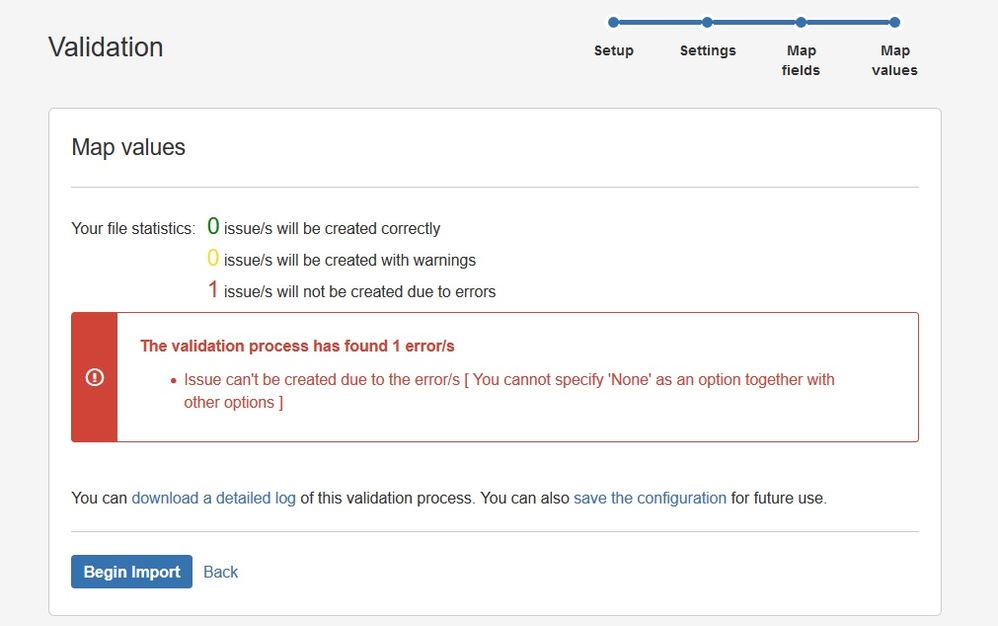This screenshot has width=998, height=626.
Task: Click the Map values step dot marker
Action: click(895, 22)
